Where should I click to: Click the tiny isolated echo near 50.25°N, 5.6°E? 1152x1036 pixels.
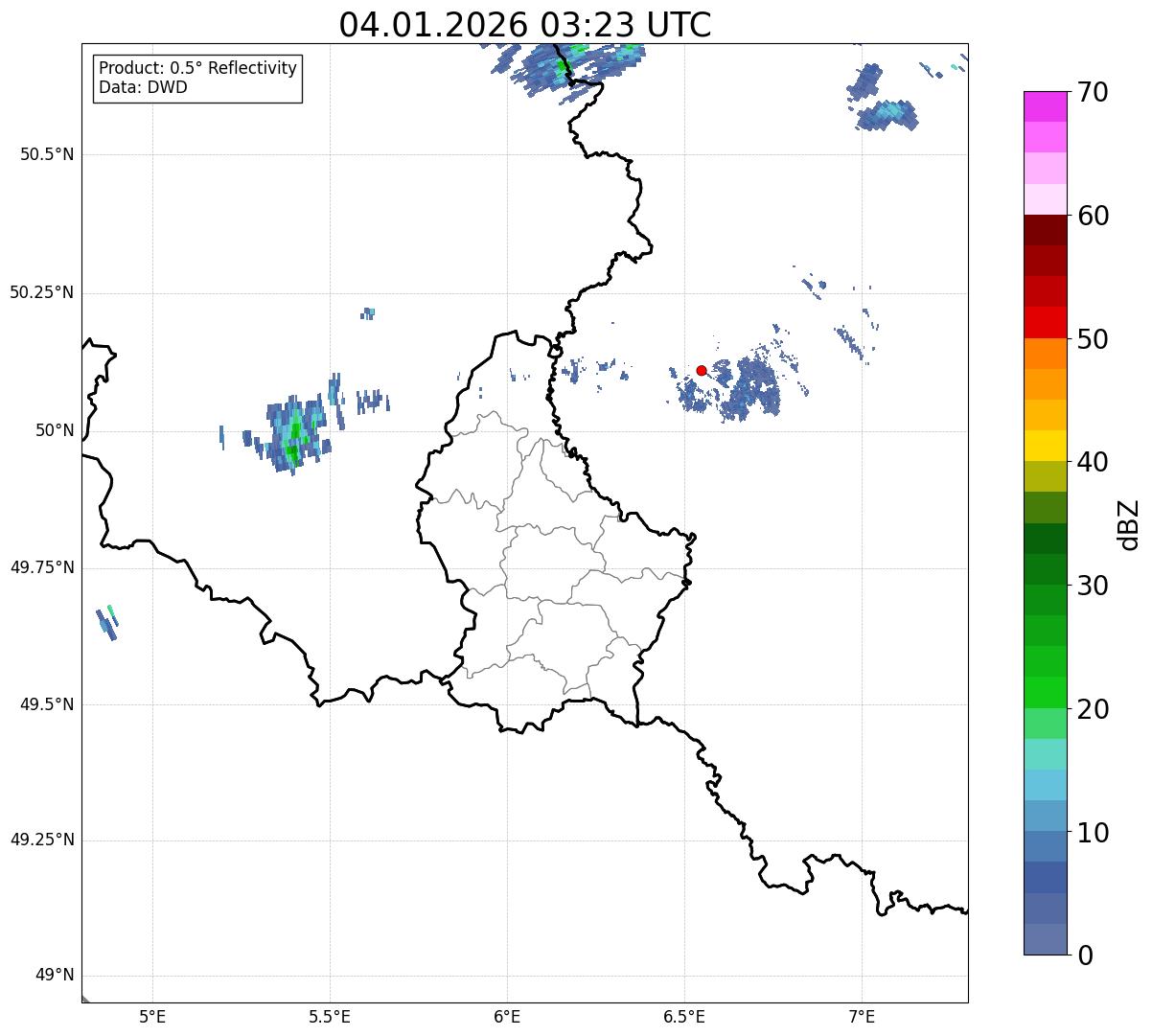[x=368, y=313]
